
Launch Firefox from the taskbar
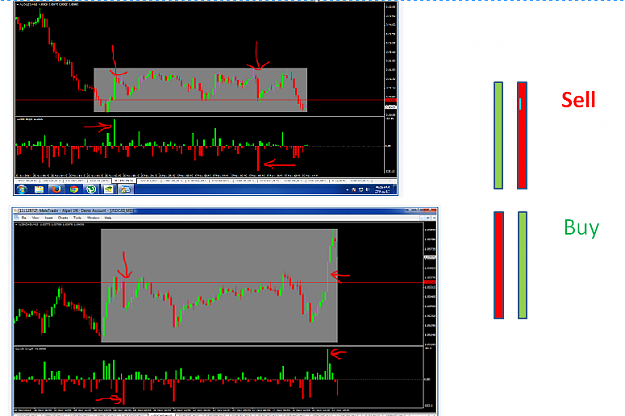click(56, 189)
